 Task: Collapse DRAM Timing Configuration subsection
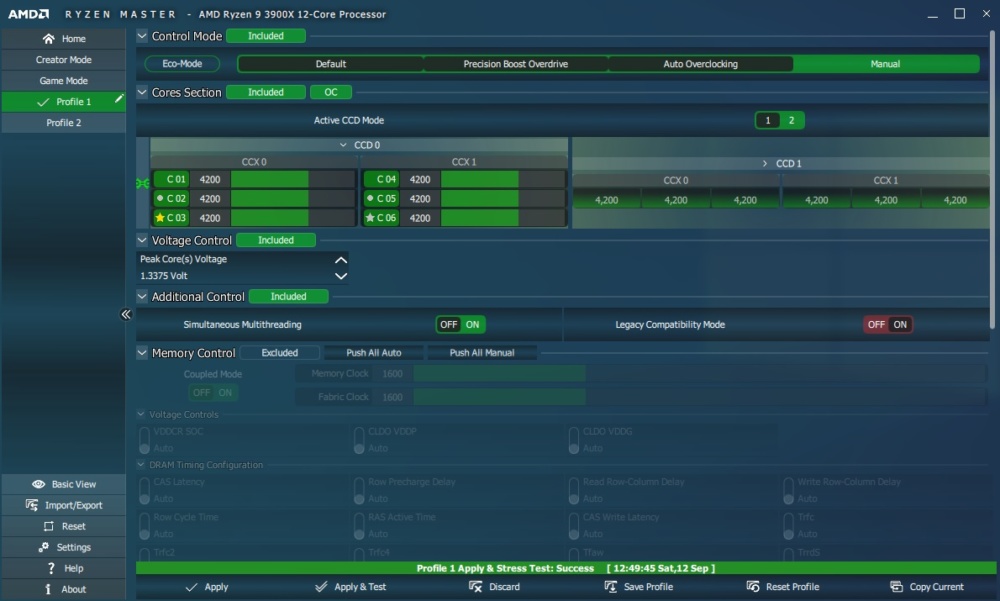coord(141,464)
